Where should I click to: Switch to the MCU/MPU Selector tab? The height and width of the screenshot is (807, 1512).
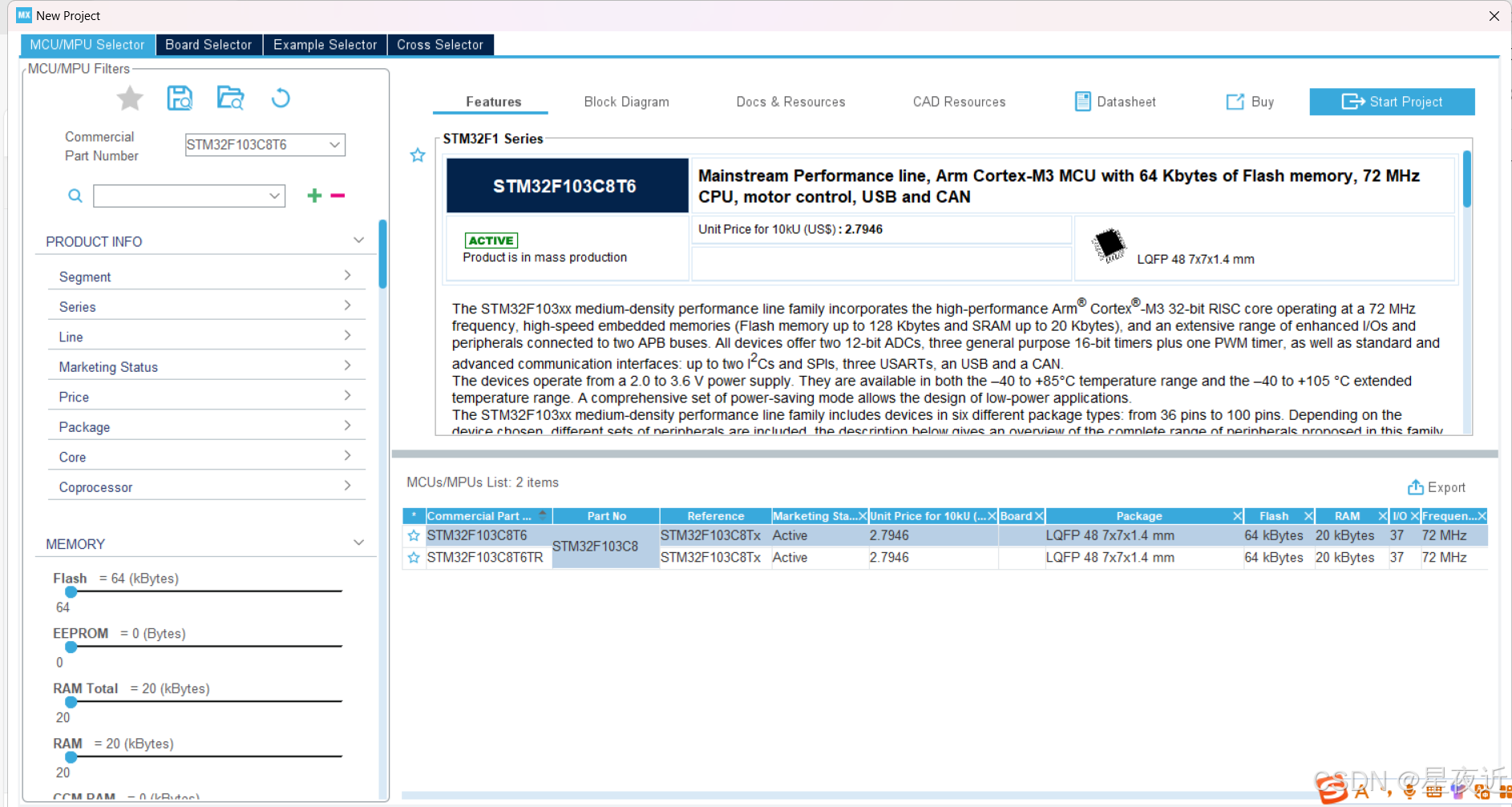point(87,45)
